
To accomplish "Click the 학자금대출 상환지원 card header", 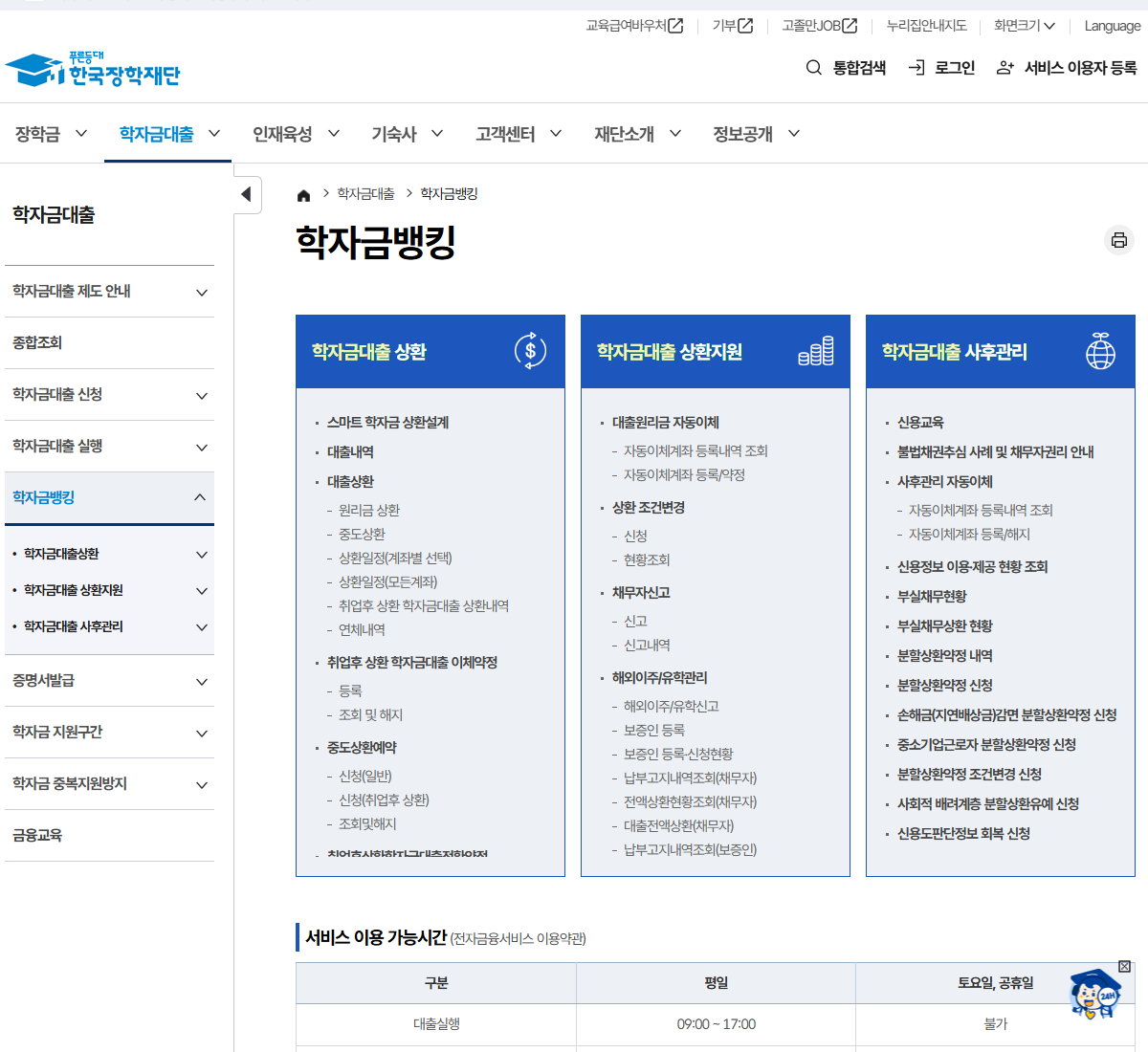I will coord(716,351).
